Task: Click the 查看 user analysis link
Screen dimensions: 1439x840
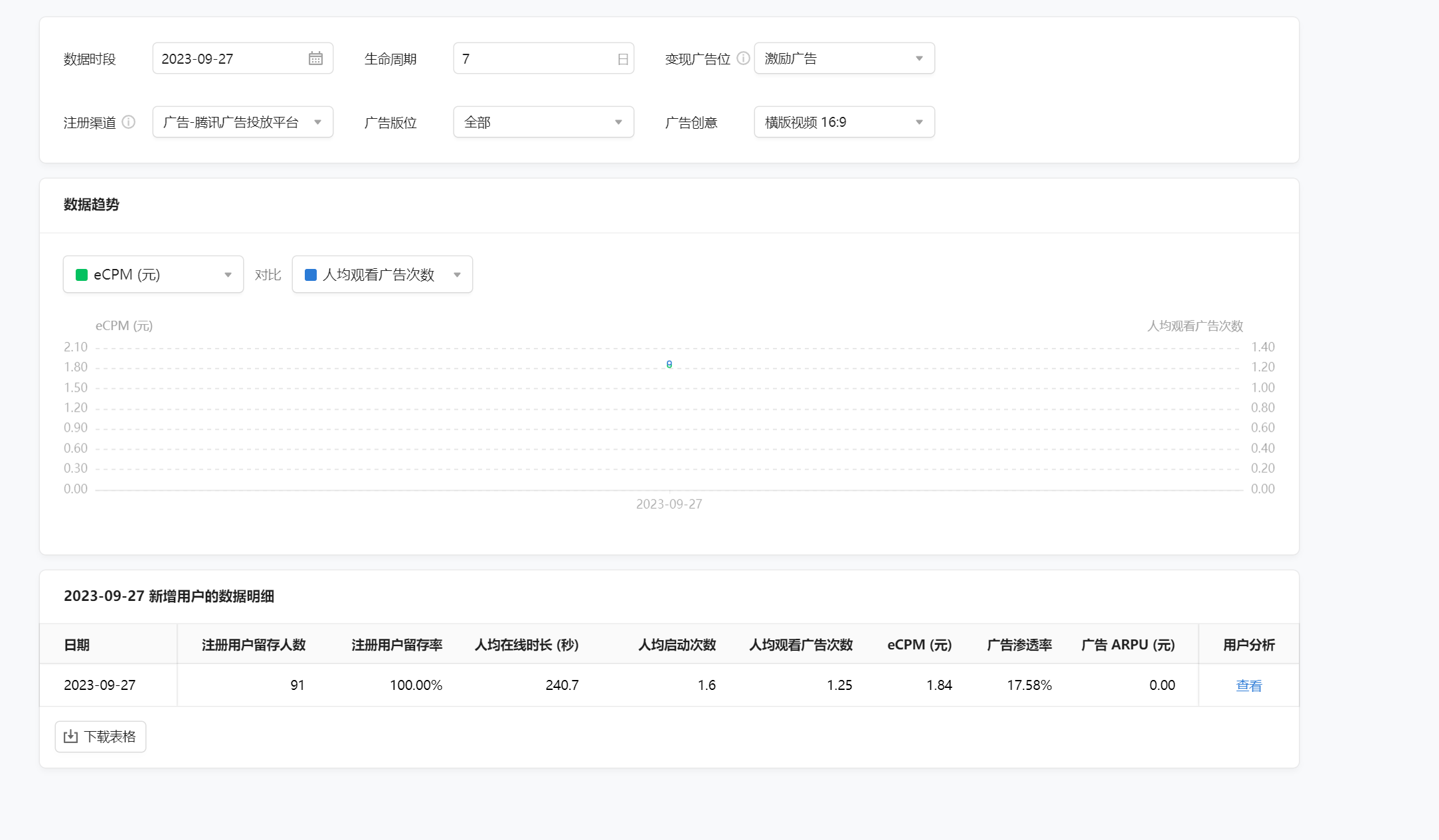Action: [1248, 685]
